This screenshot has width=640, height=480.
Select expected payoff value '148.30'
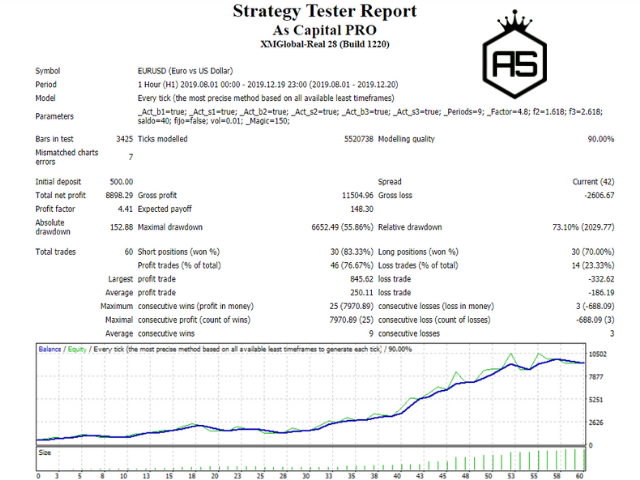(x=362, y=209)
